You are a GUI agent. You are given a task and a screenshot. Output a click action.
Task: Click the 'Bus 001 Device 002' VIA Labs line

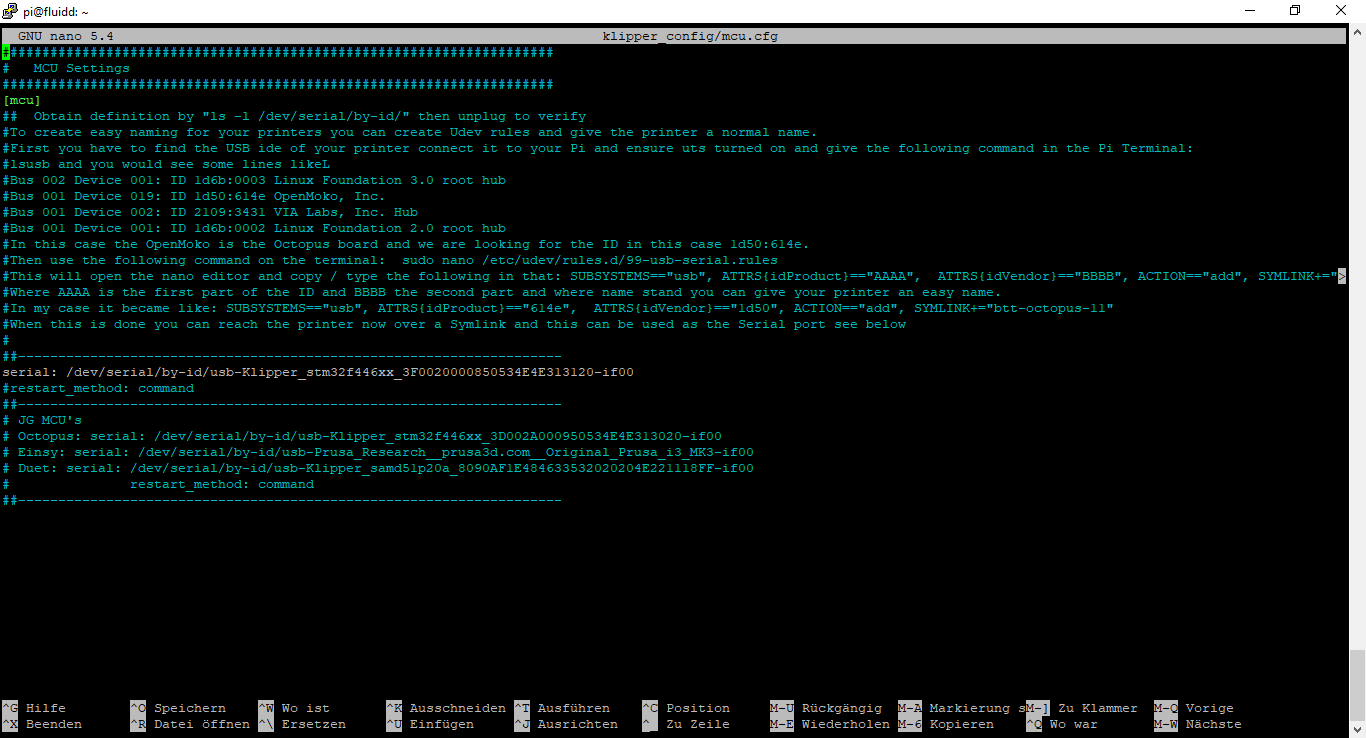(x=210, y=212)
